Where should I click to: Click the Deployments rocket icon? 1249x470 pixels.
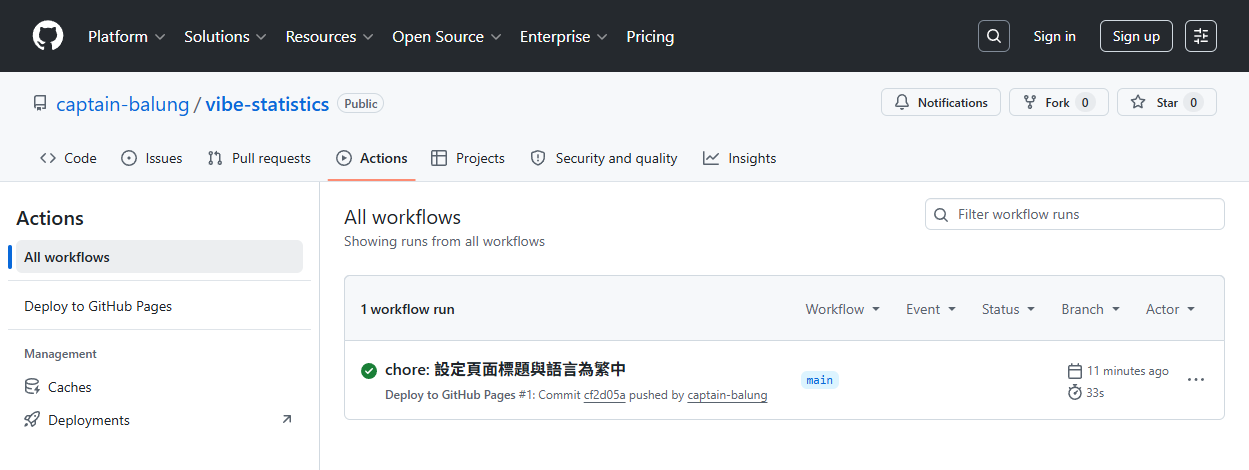click(x=32, y=420)
